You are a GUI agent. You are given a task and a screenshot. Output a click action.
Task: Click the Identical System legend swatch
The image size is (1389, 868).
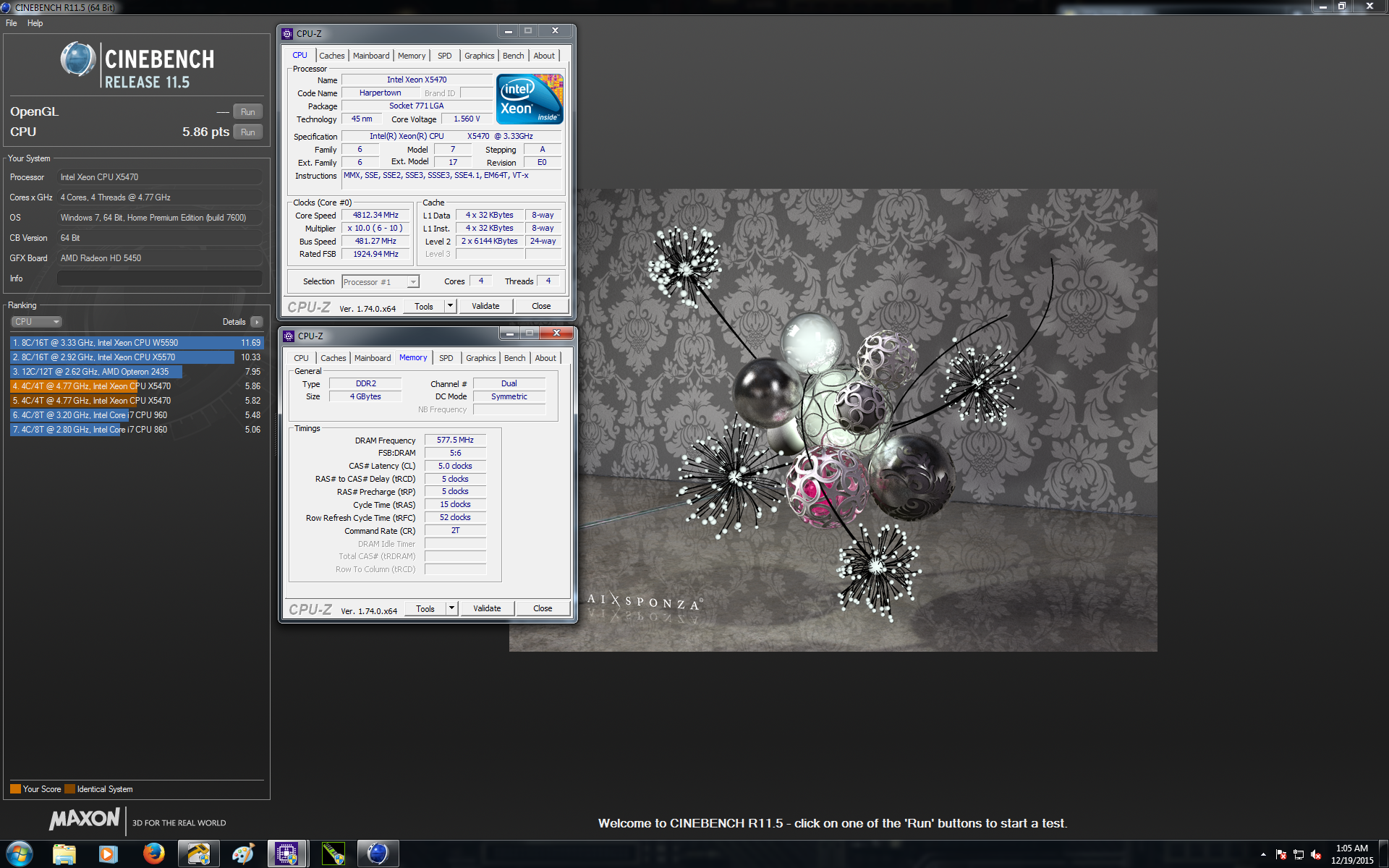[69, 789]
